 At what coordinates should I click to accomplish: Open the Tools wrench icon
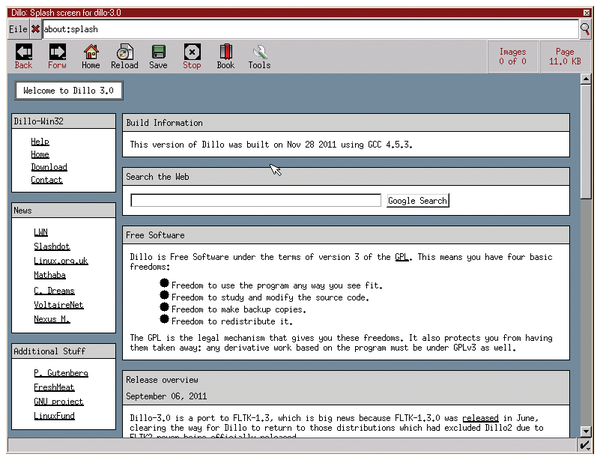[259, 56]
